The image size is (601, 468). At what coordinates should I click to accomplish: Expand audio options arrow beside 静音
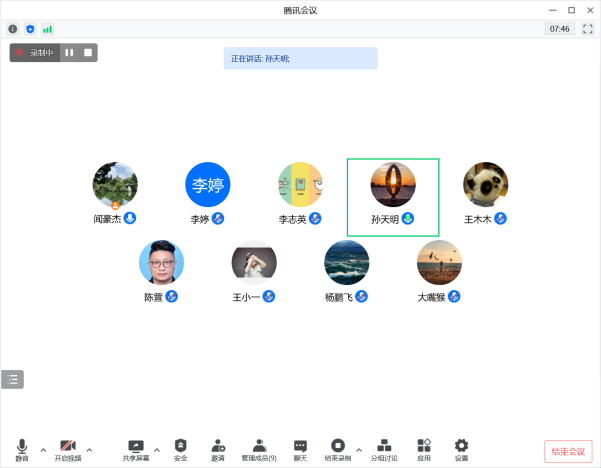pyautogui.click(x=43, y=450)
